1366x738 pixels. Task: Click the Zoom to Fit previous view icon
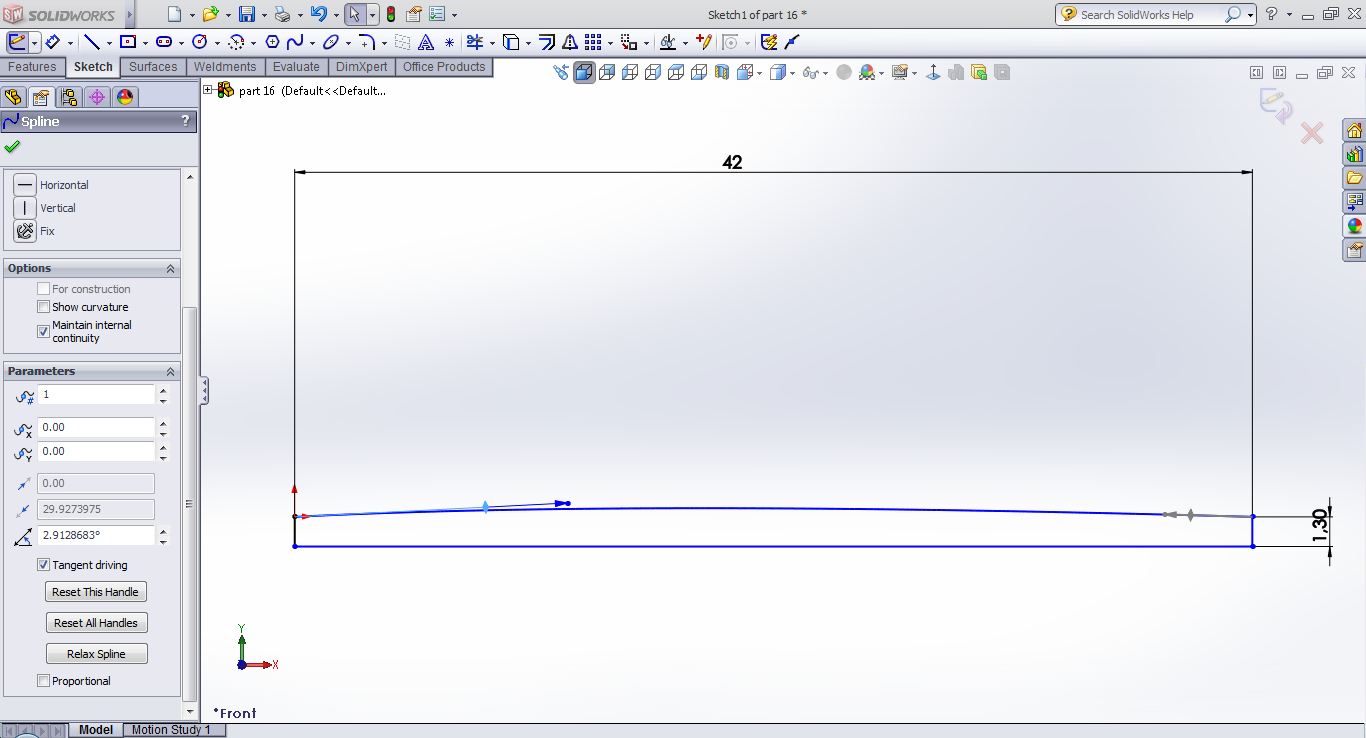point(562,72)
